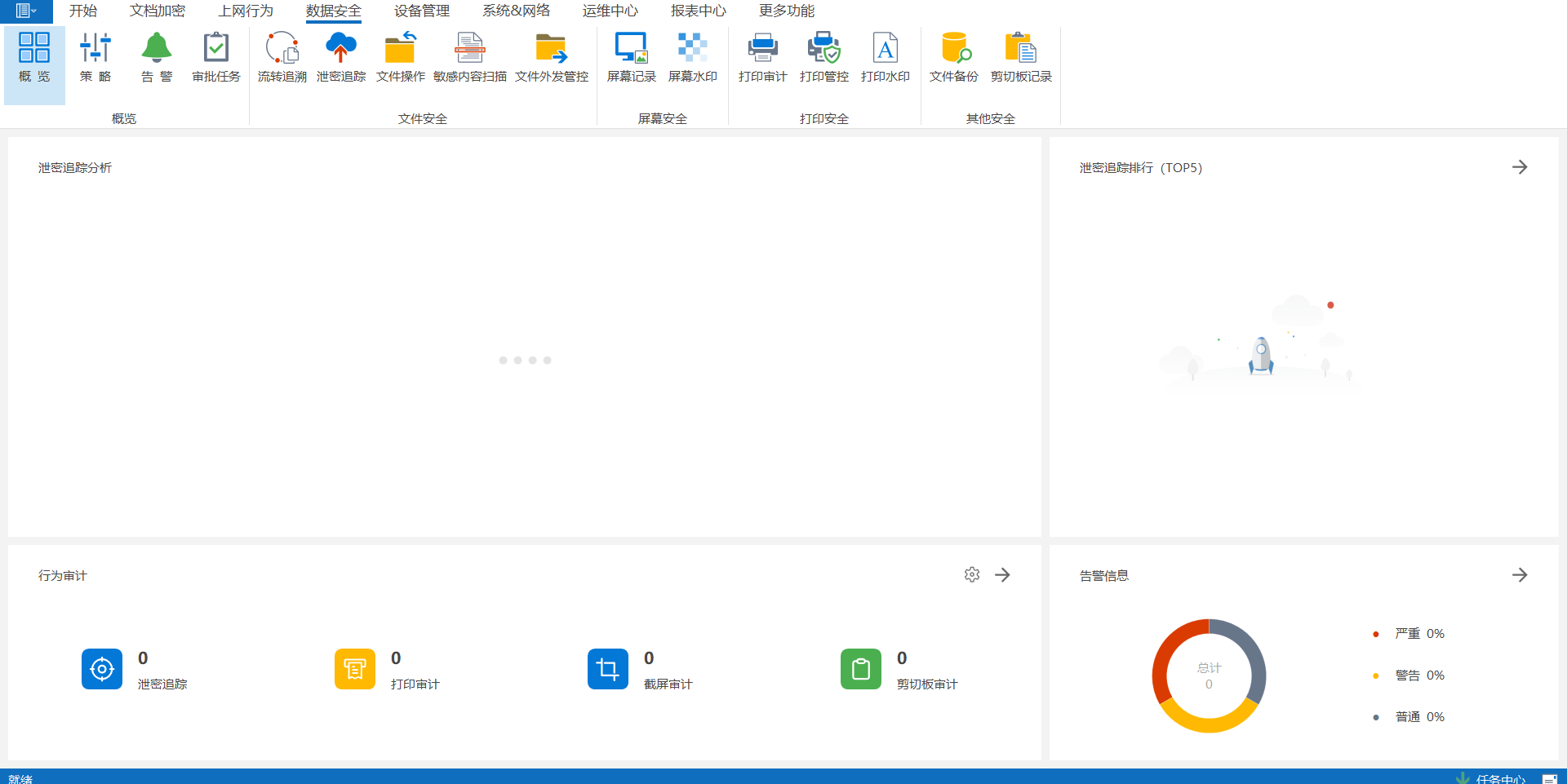Switch to the 运维中心 tab
This screenshot has height=784, width=1567.
point(610,11)
